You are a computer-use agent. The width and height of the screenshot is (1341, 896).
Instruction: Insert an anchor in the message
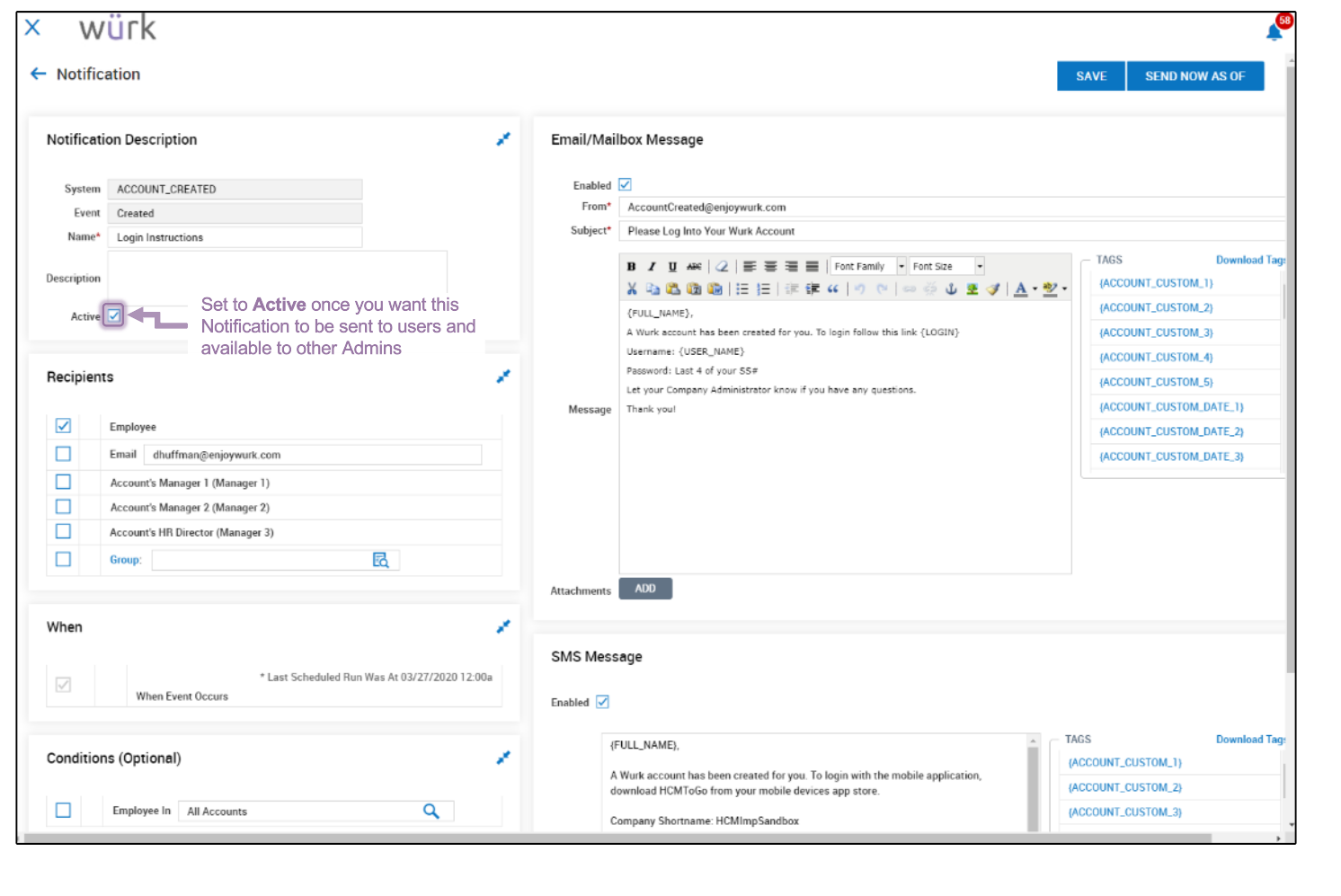click(x=951, y=288)
